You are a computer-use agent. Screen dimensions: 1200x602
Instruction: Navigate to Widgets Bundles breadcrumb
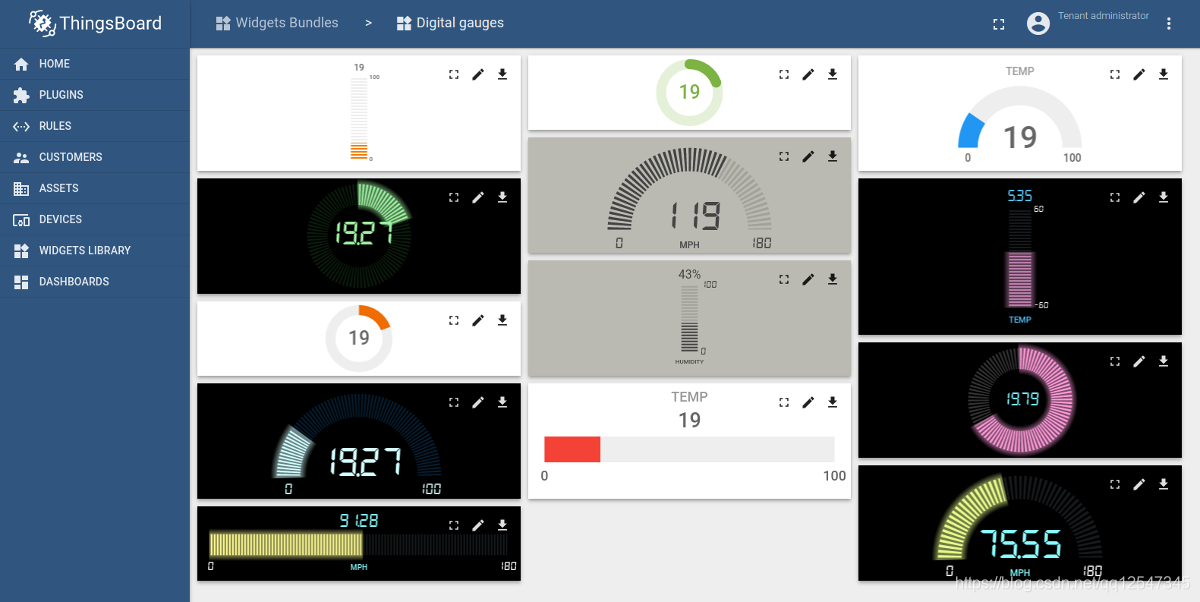click(277, 23)
